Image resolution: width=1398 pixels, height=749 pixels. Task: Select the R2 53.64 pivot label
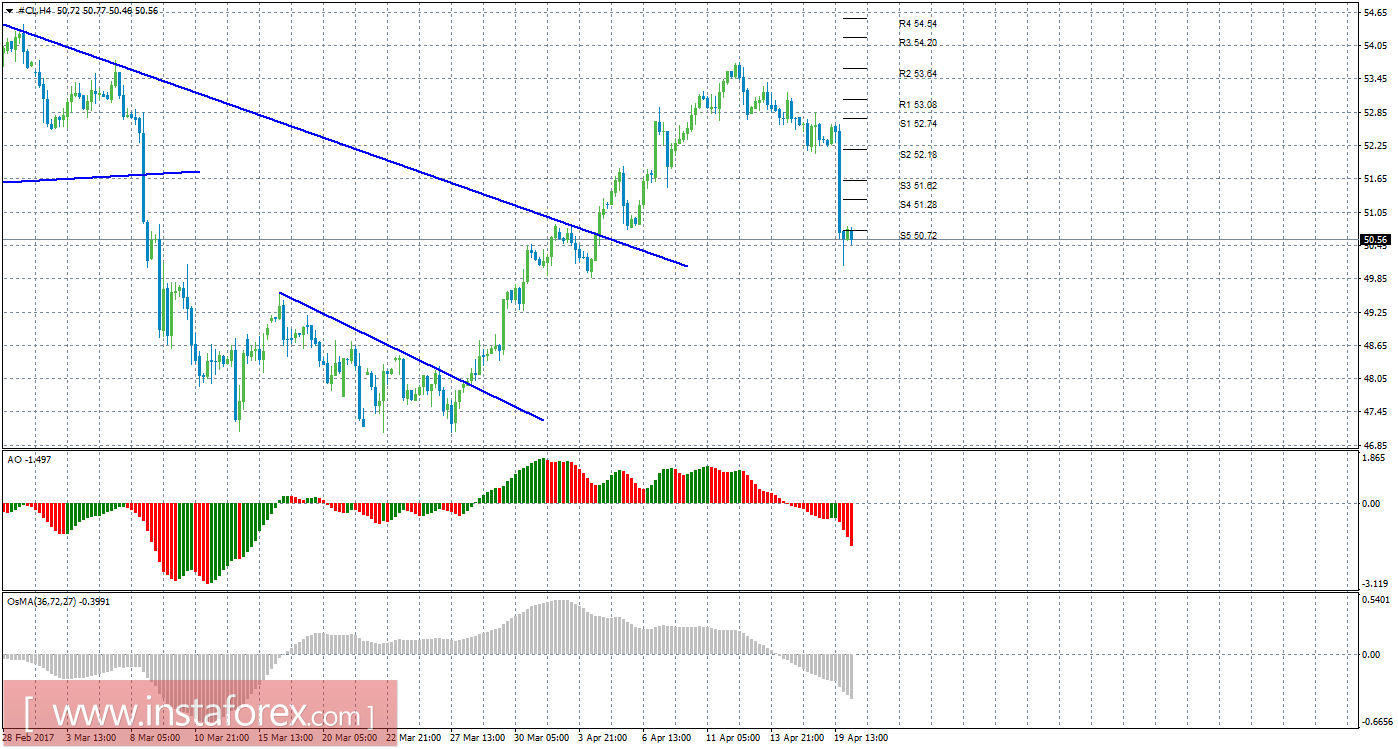click(x=917, y=74)
